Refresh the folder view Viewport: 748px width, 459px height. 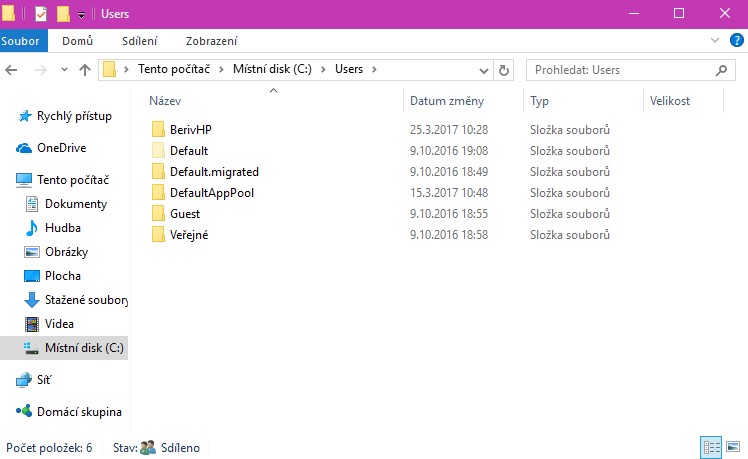[503, 71]
